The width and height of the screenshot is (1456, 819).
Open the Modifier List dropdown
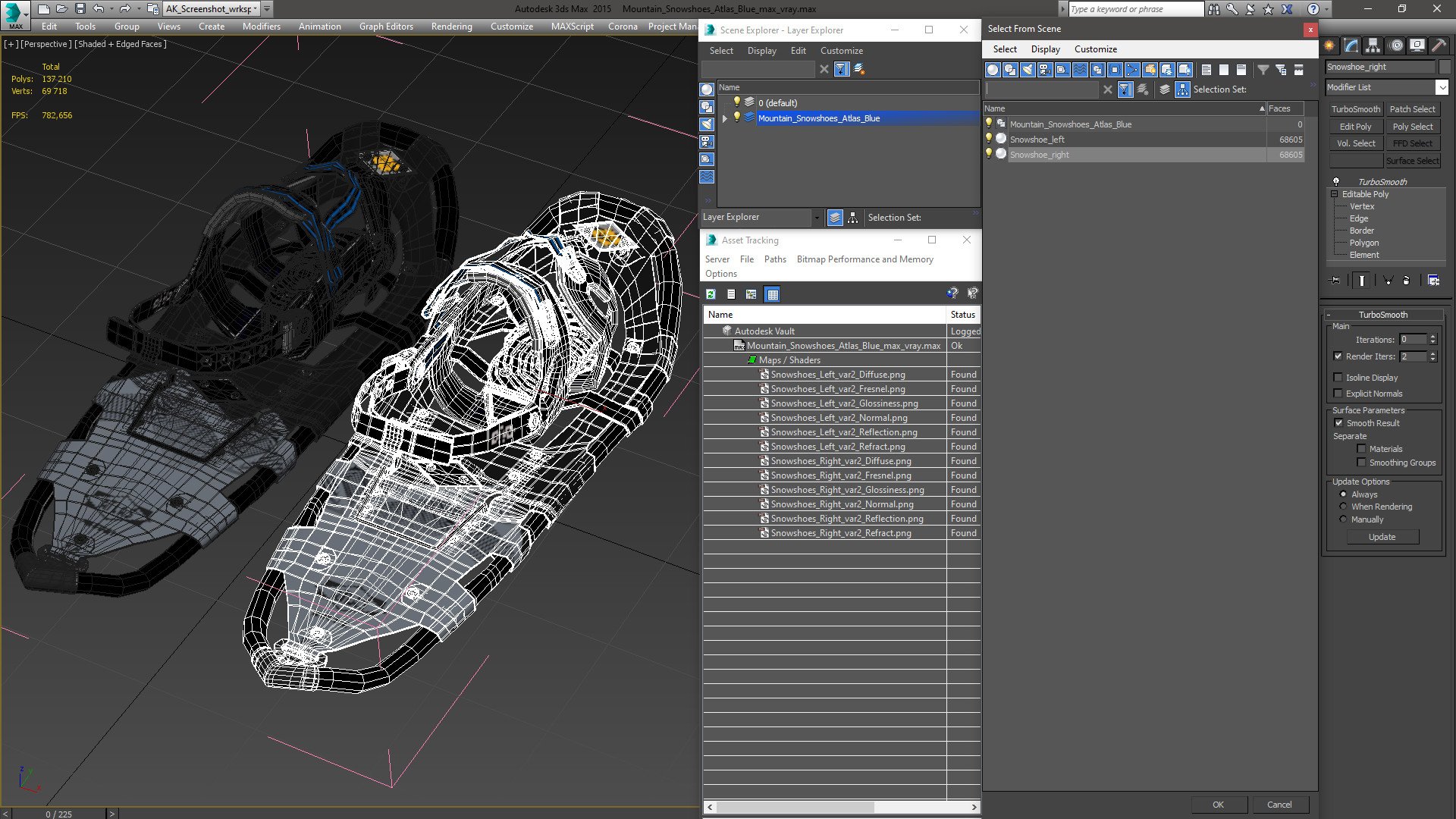[x=1442, y=87]
